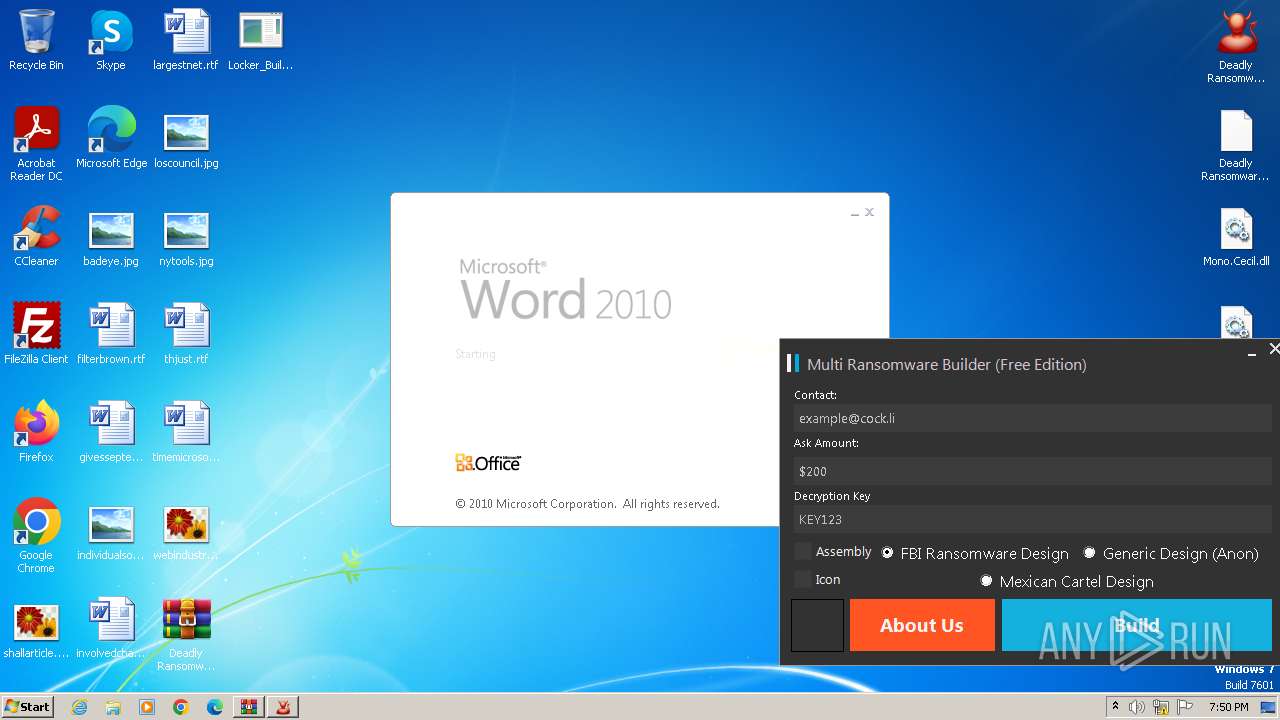
Task: Minimize the Multi Ransomware Builder window
Action: click(x=1251, y=352)
